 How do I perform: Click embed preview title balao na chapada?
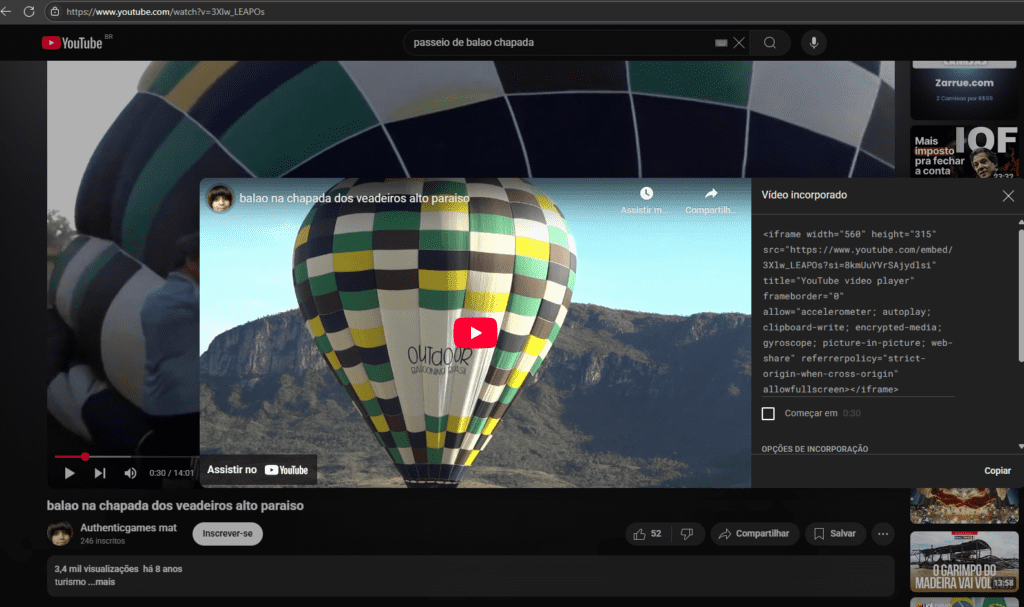[x=354, y=198]
